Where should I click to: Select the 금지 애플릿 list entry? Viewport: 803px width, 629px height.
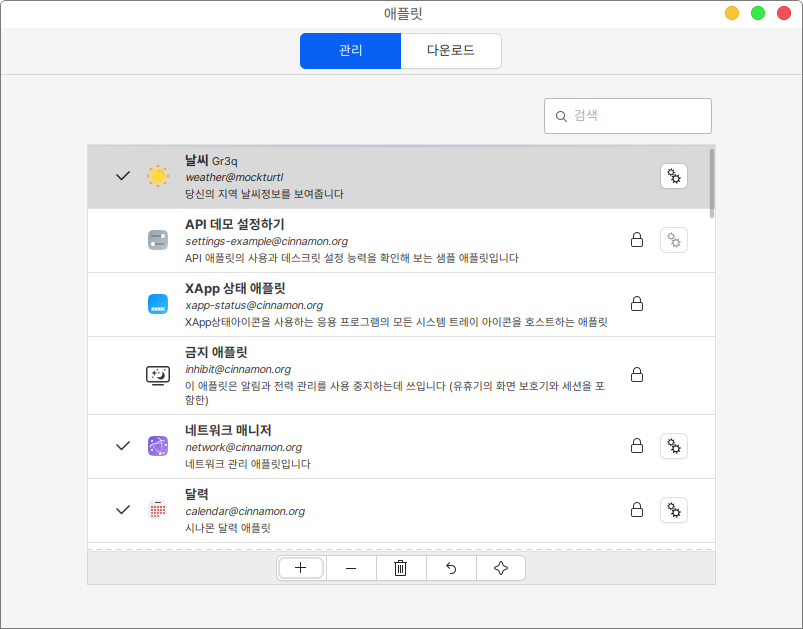click(x=400, y=375)
